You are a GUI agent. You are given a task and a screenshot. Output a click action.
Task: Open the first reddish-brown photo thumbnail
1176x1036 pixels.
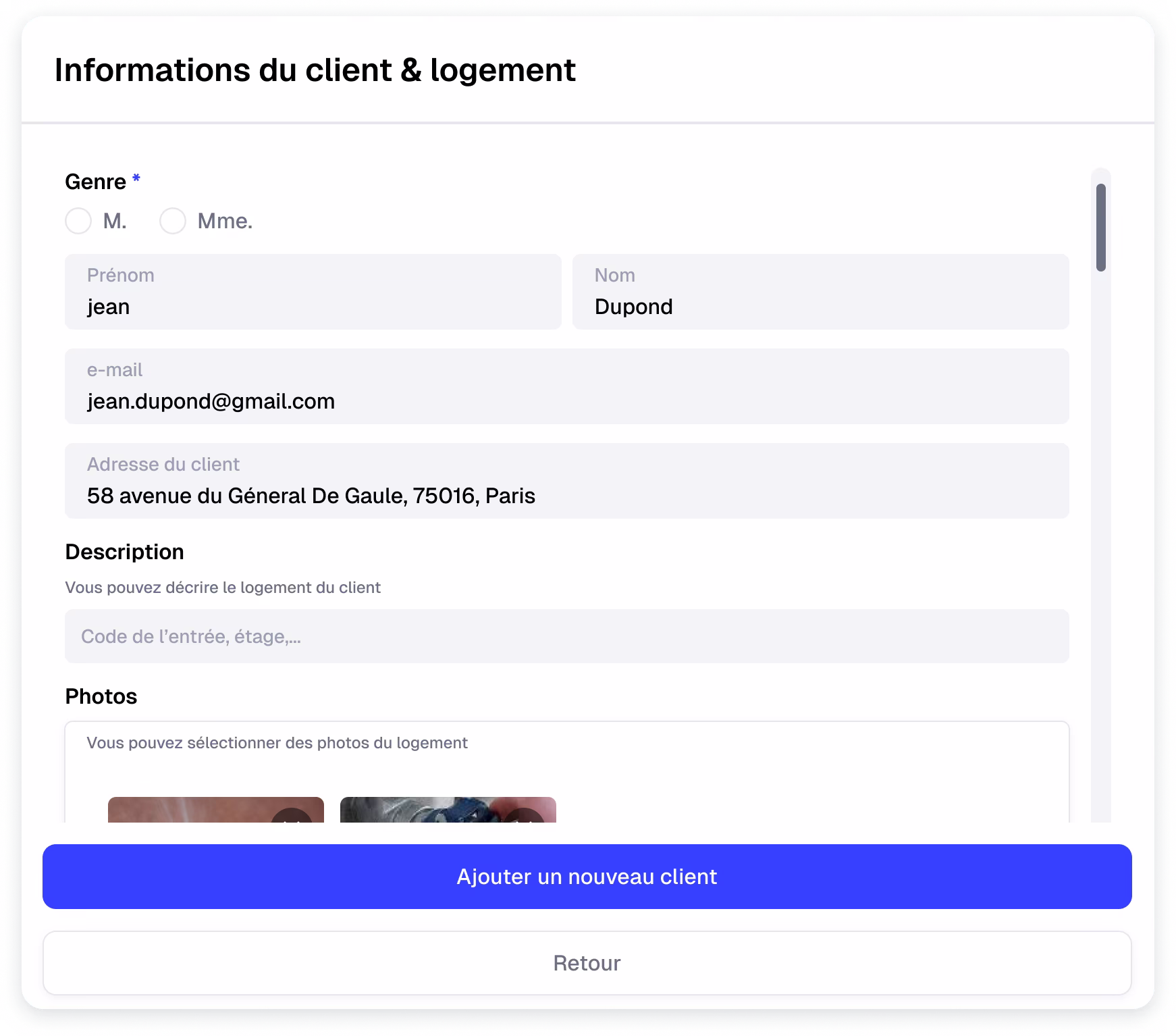[x=216, y=810]
